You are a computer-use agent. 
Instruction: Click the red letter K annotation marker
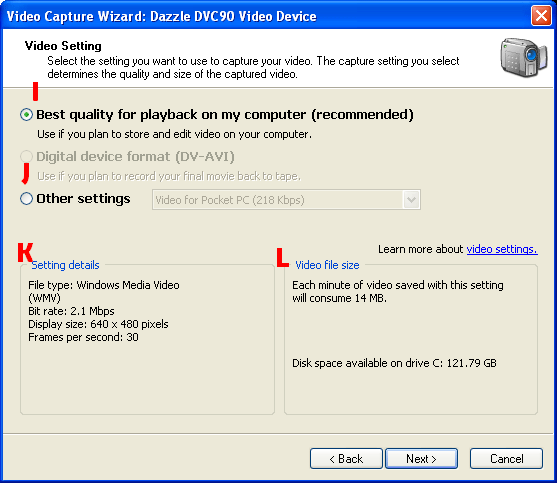(x=25, y=252)
